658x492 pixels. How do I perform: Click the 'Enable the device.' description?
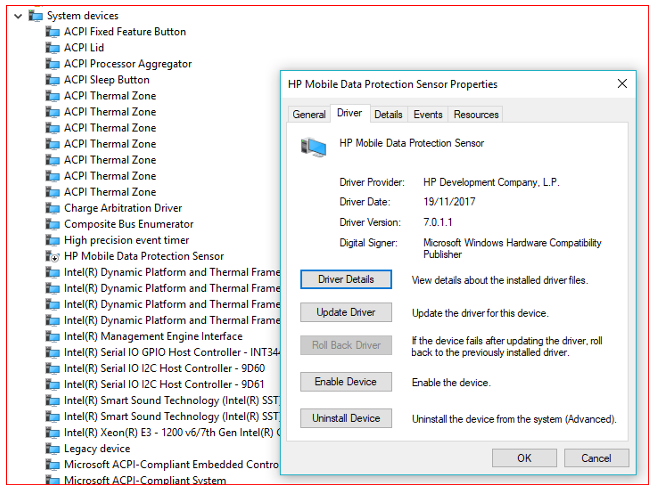(451, 383)
